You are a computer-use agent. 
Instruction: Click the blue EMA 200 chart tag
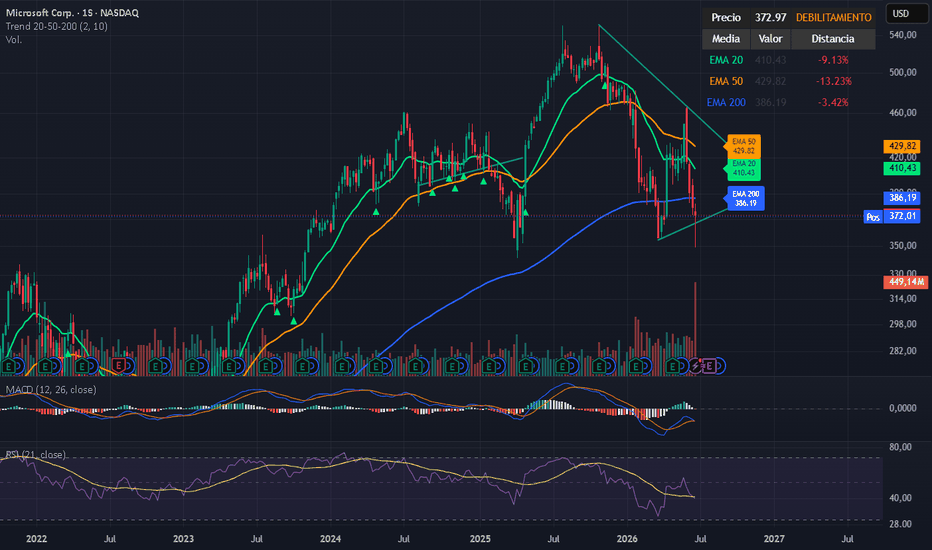click(x=745, y=198)
